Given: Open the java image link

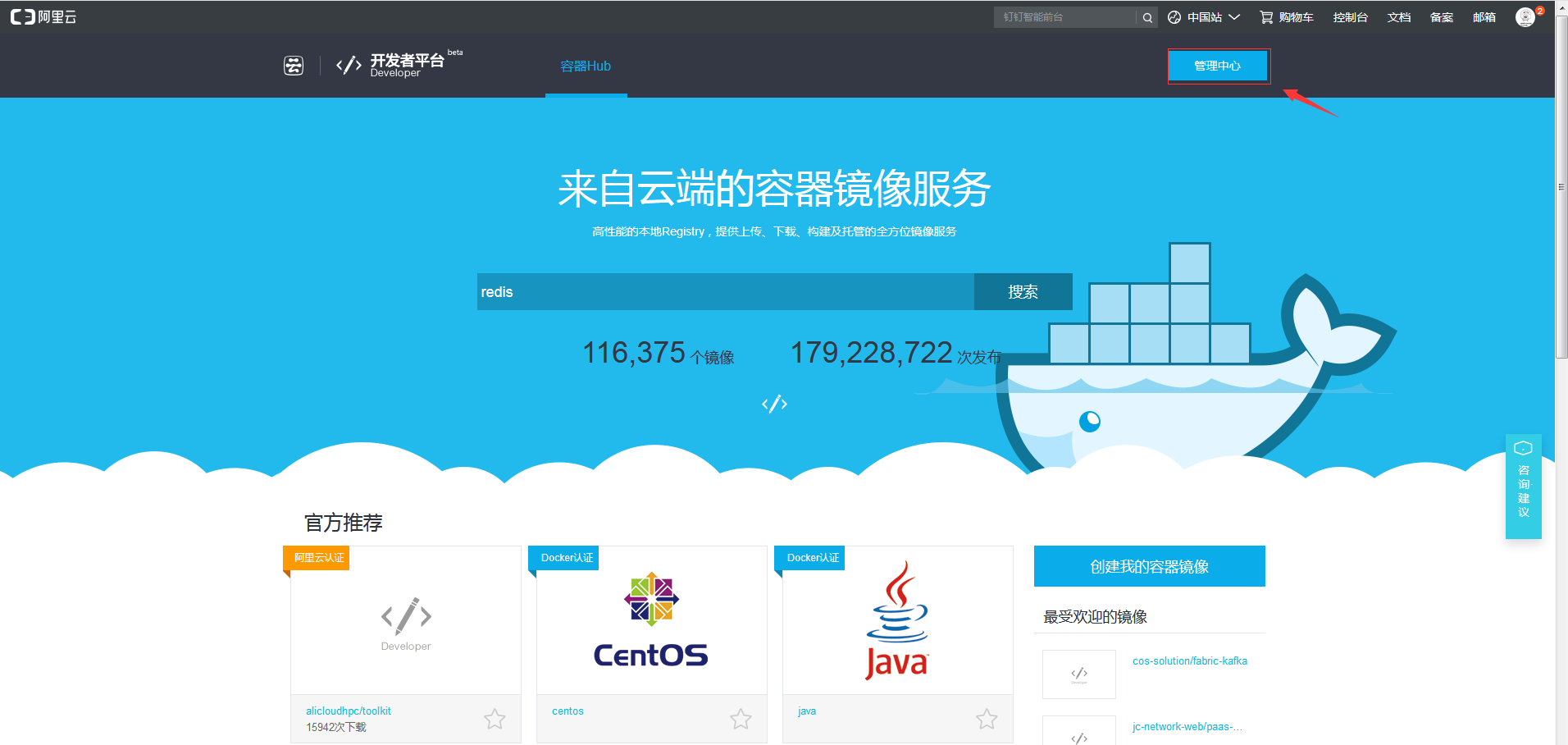Looking at the screenshot, I should (807, 711).
